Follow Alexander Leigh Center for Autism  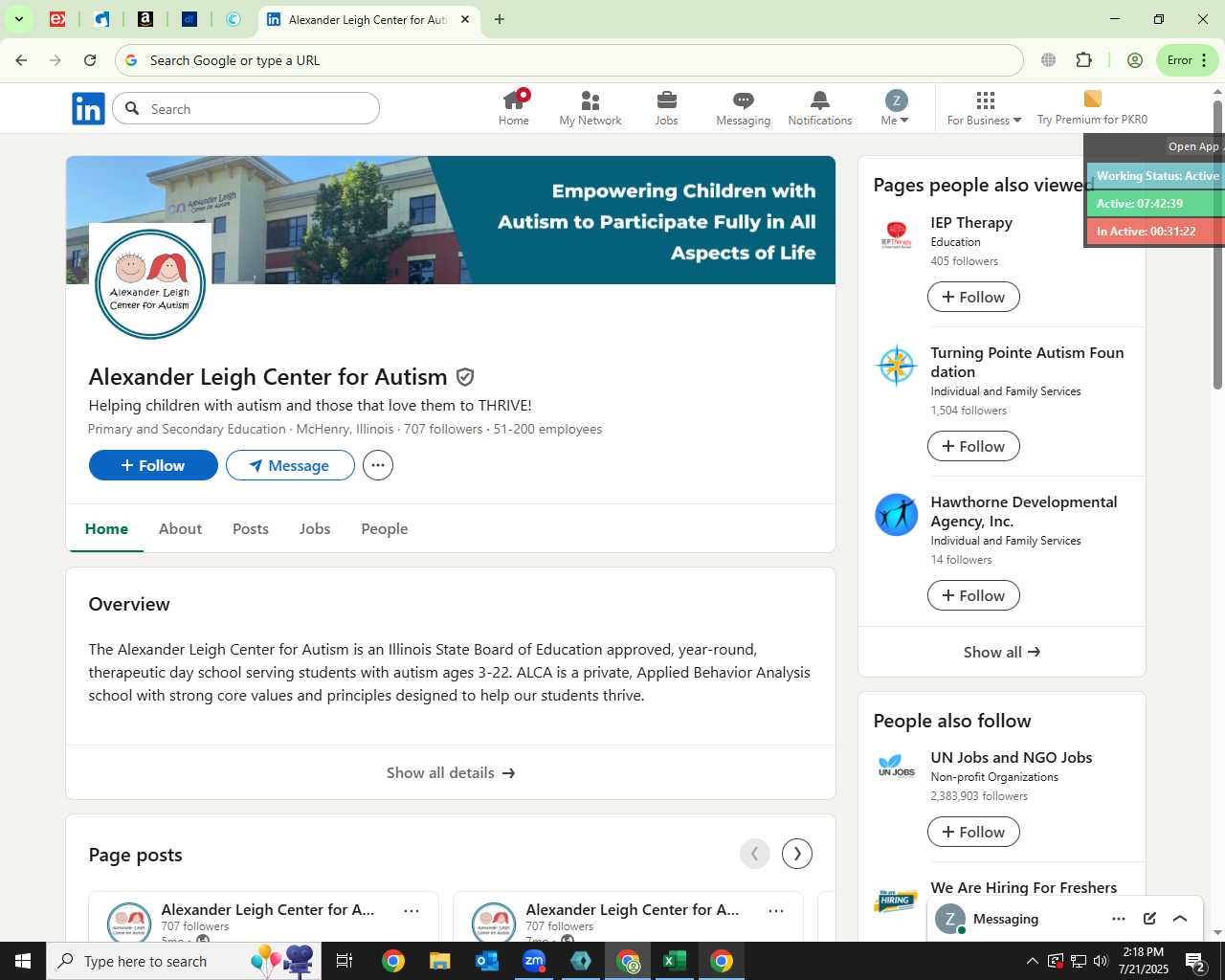(x=153, y=465)
